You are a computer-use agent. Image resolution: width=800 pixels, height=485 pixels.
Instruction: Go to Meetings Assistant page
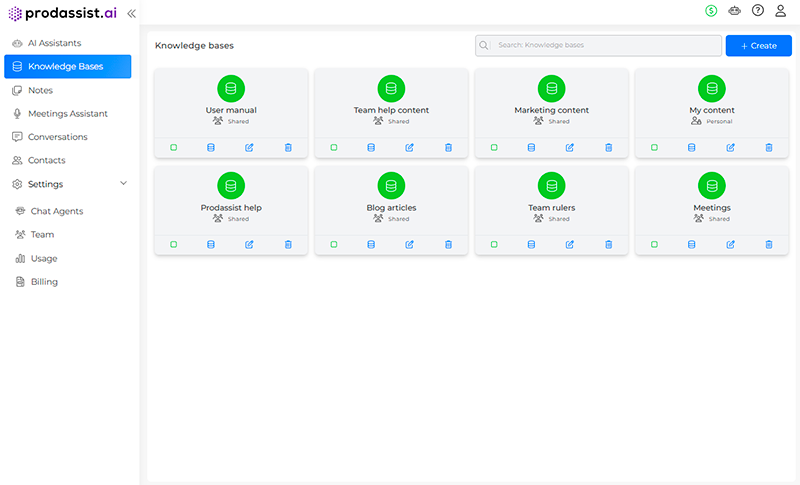tap(67, 114)
